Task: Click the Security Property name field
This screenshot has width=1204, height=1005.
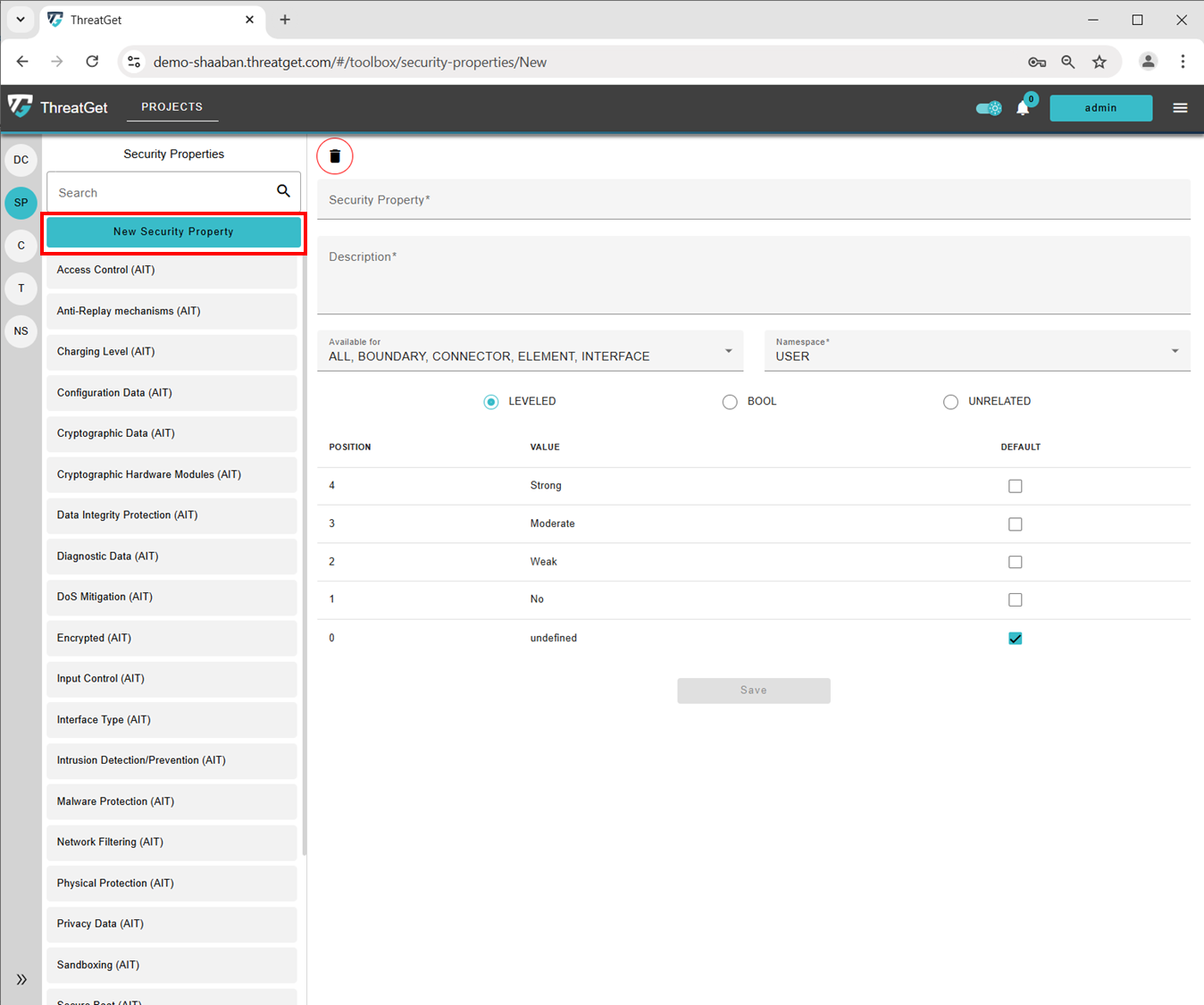Action: (753, 200)
